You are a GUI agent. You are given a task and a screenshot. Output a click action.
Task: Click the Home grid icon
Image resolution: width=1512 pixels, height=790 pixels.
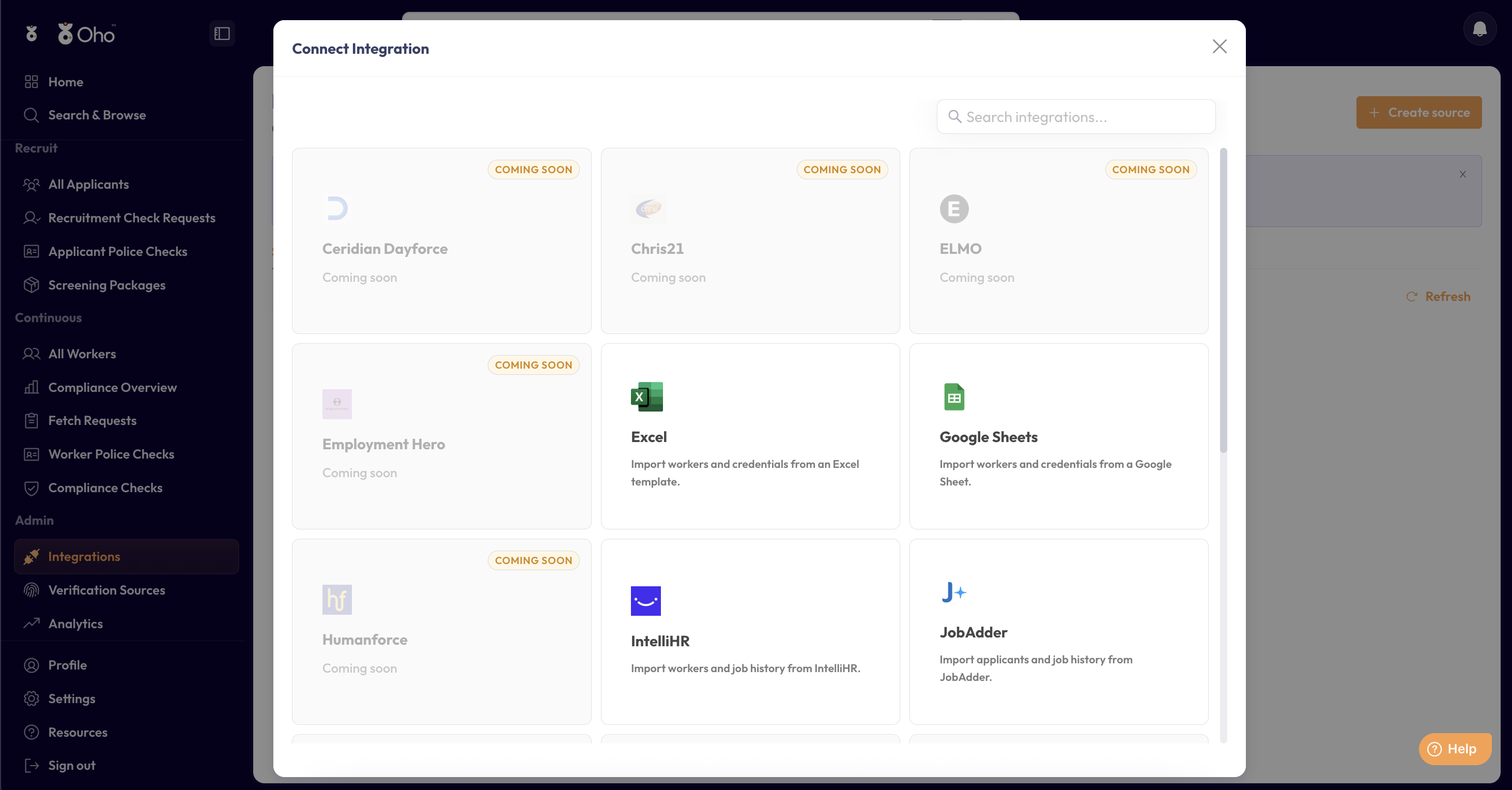31,82
